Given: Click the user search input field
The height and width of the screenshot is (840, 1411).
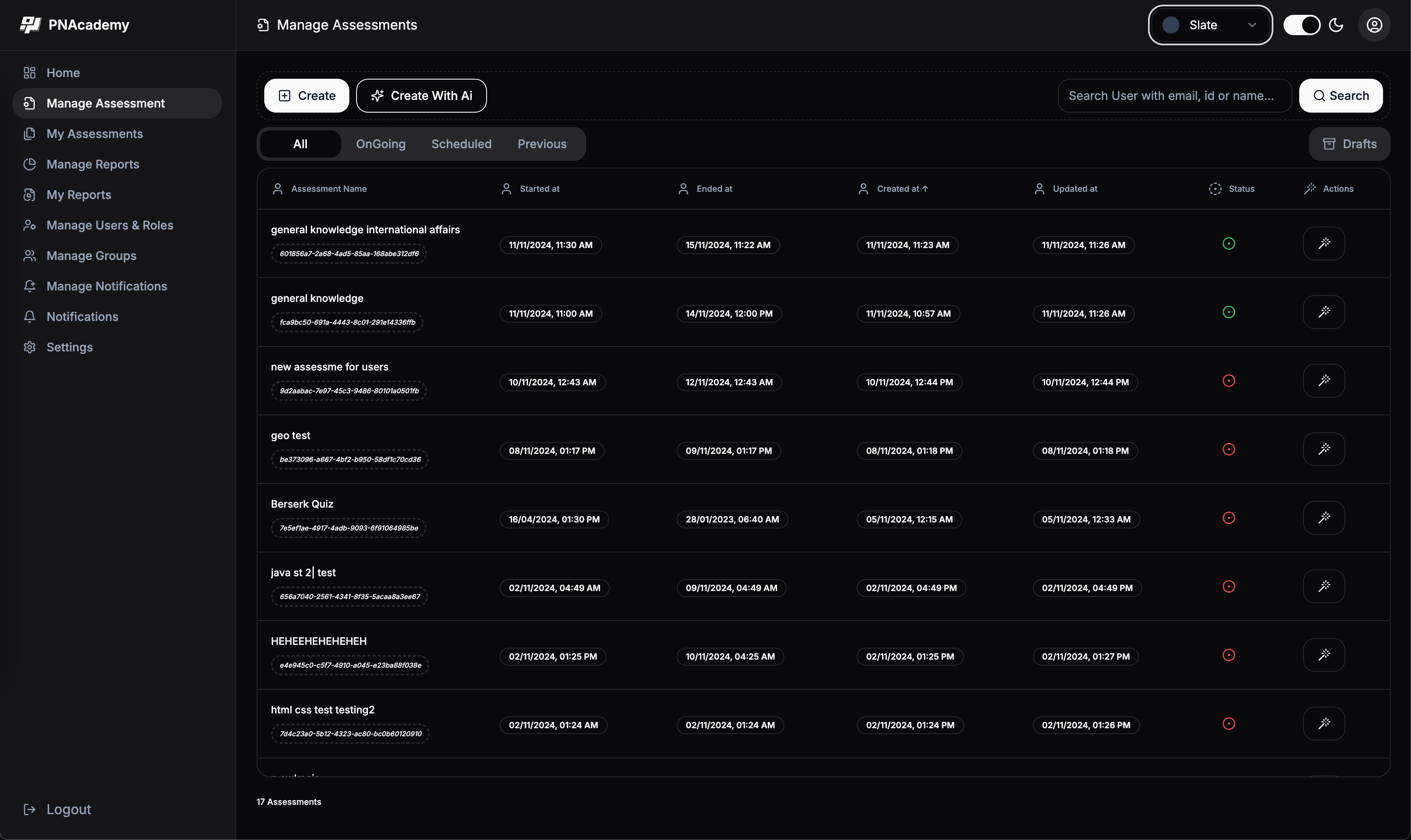Looking at the screenshot, I should coord(1173,96).
